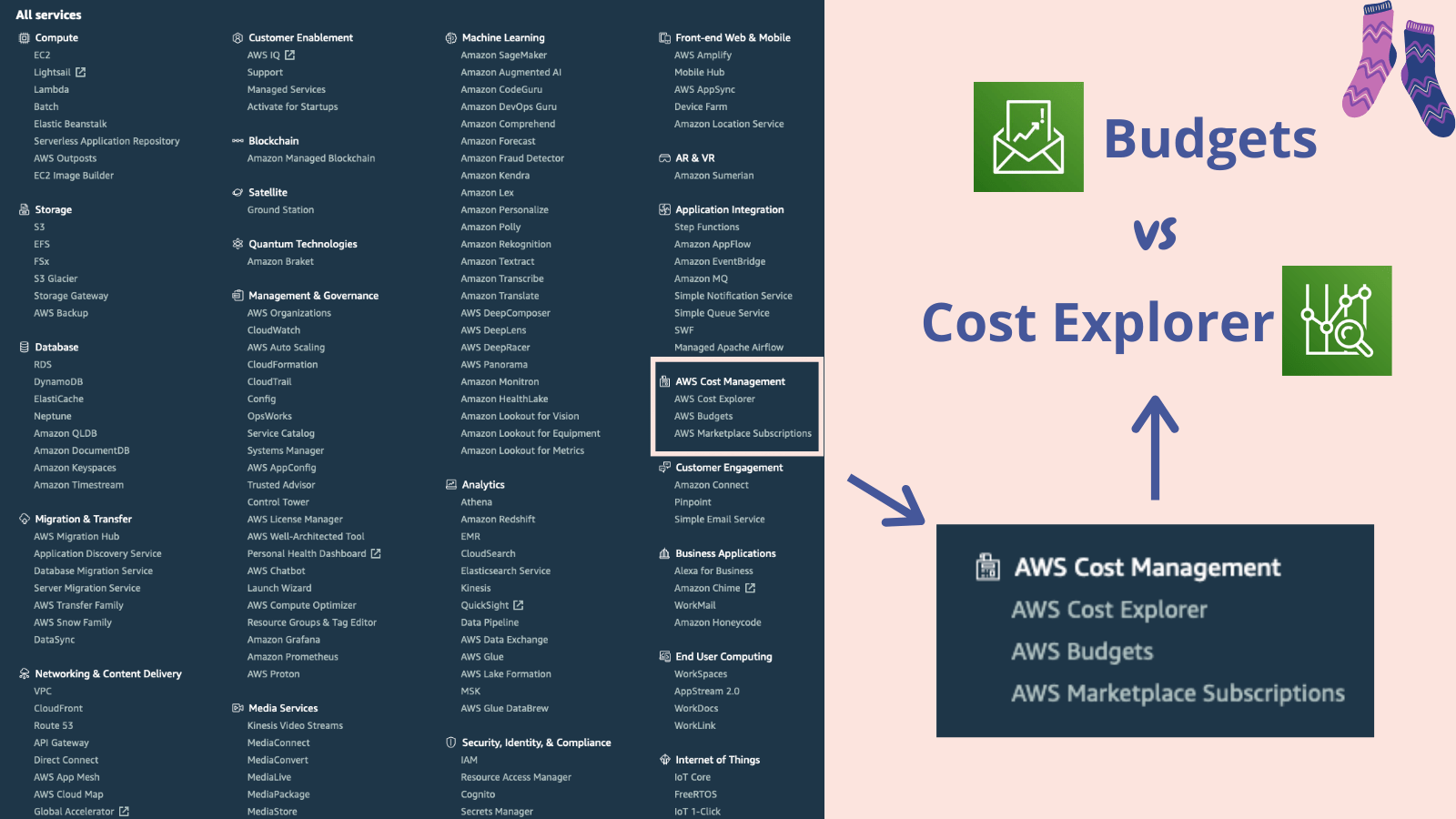Click the Storage category icon

point(23,209)
